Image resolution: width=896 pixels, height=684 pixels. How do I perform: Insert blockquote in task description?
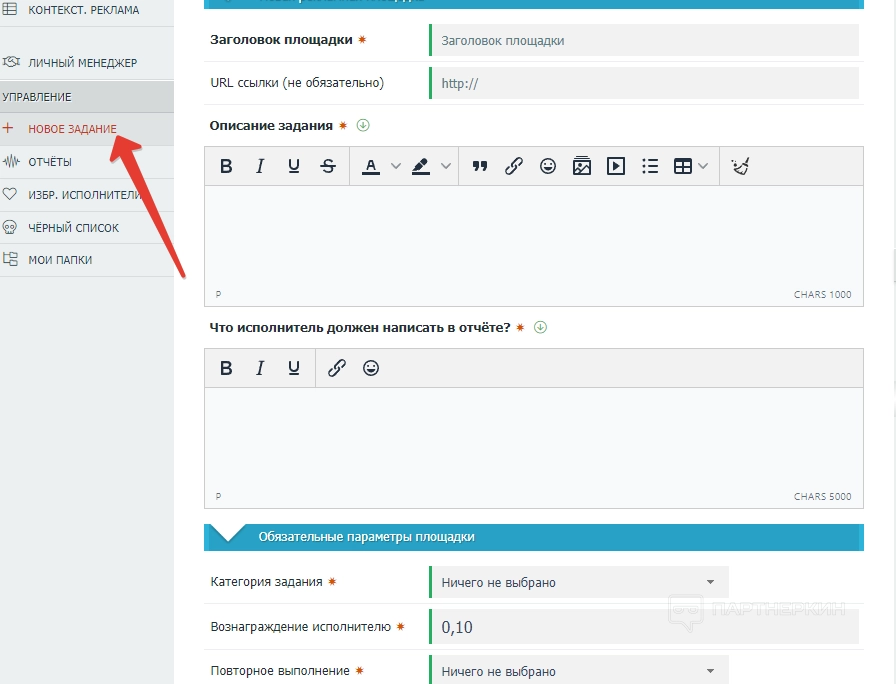pyautogui.click(x=480, y=167)
